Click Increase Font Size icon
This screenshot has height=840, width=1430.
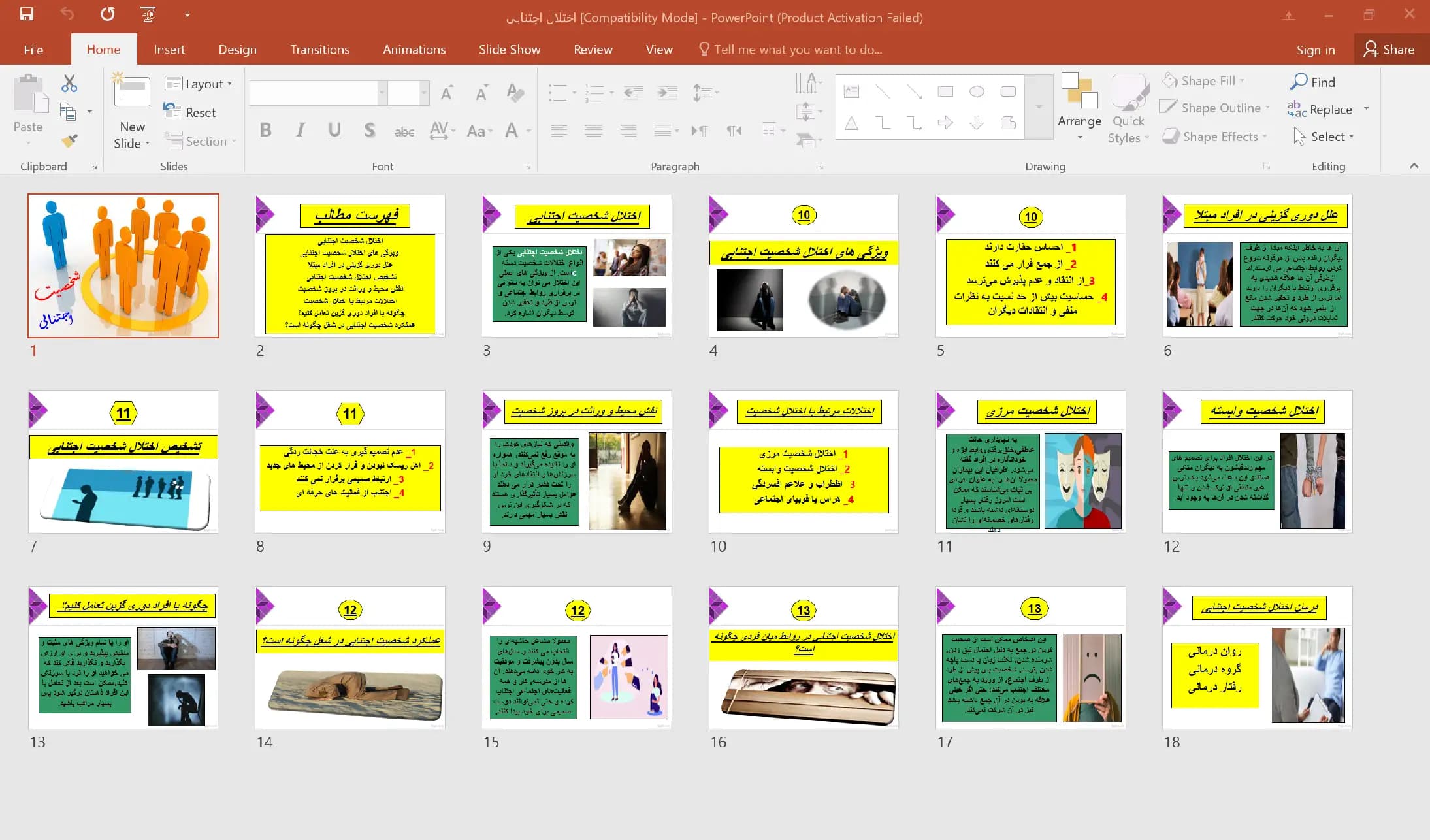click(x=447, y=93)
